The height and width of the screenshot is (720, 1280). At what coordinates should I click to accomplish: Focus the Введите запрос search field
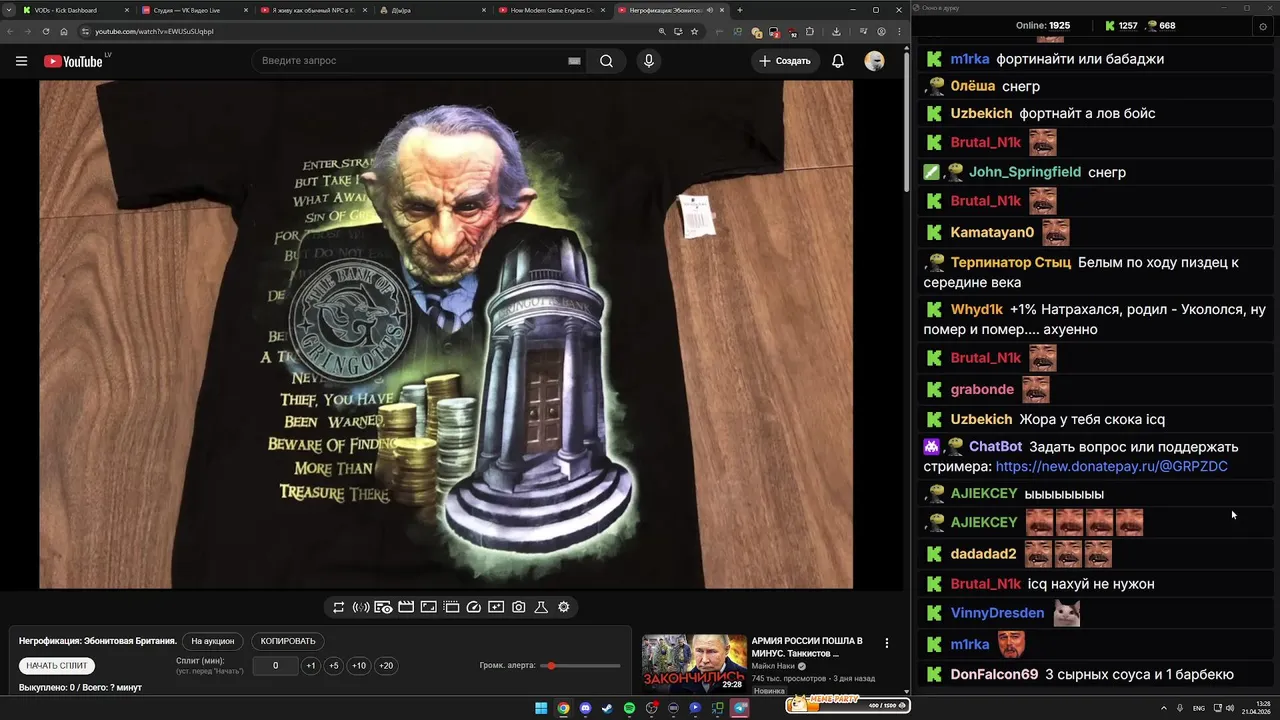(x=410, y=61)
